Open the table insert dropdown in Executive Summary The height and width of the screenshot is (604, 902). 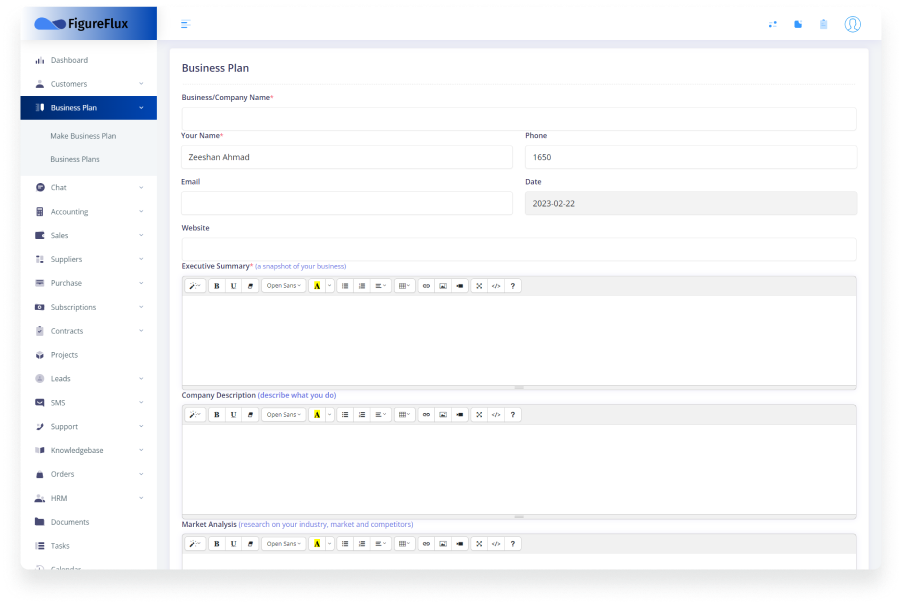click(x=404, y=285)
